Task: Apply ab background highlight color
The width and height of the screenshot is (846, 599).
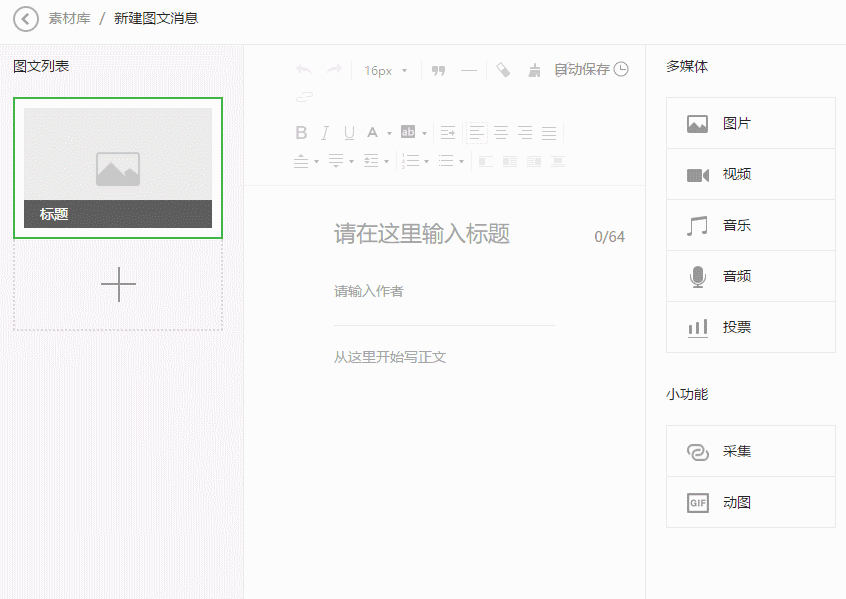Action: point(408,132)
